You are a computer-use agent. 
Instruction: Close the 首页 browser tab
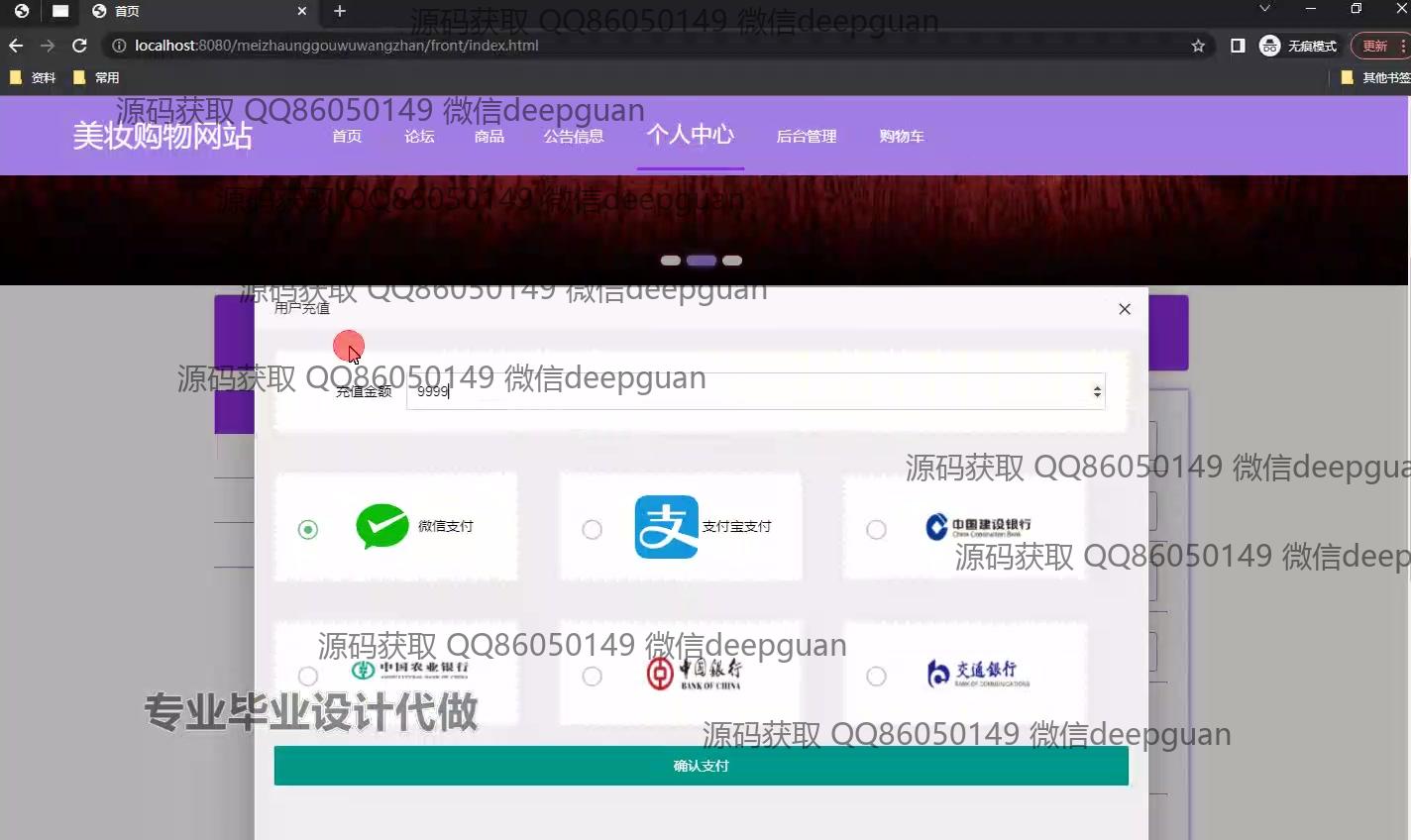tap(302, 11)
